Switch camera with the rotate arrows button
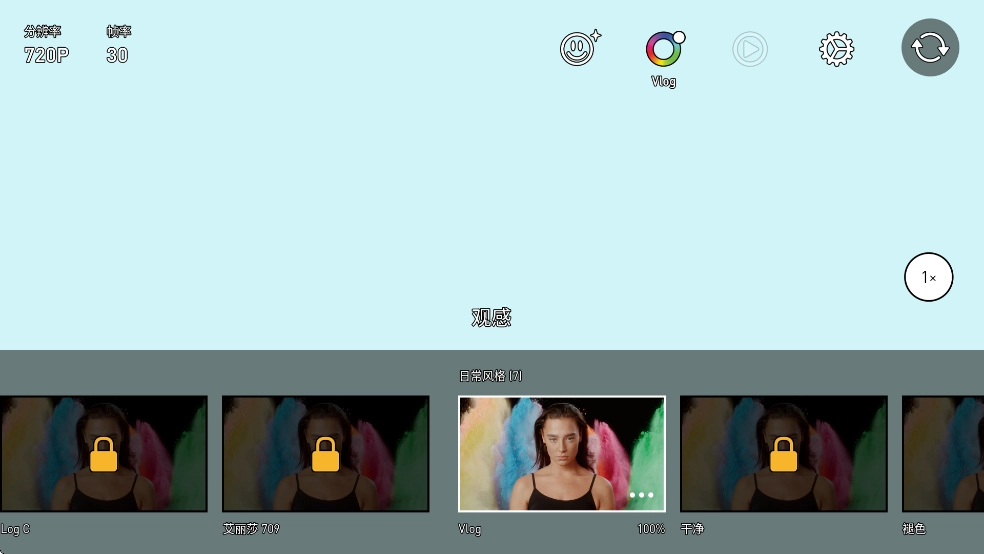 pos(930,48)
